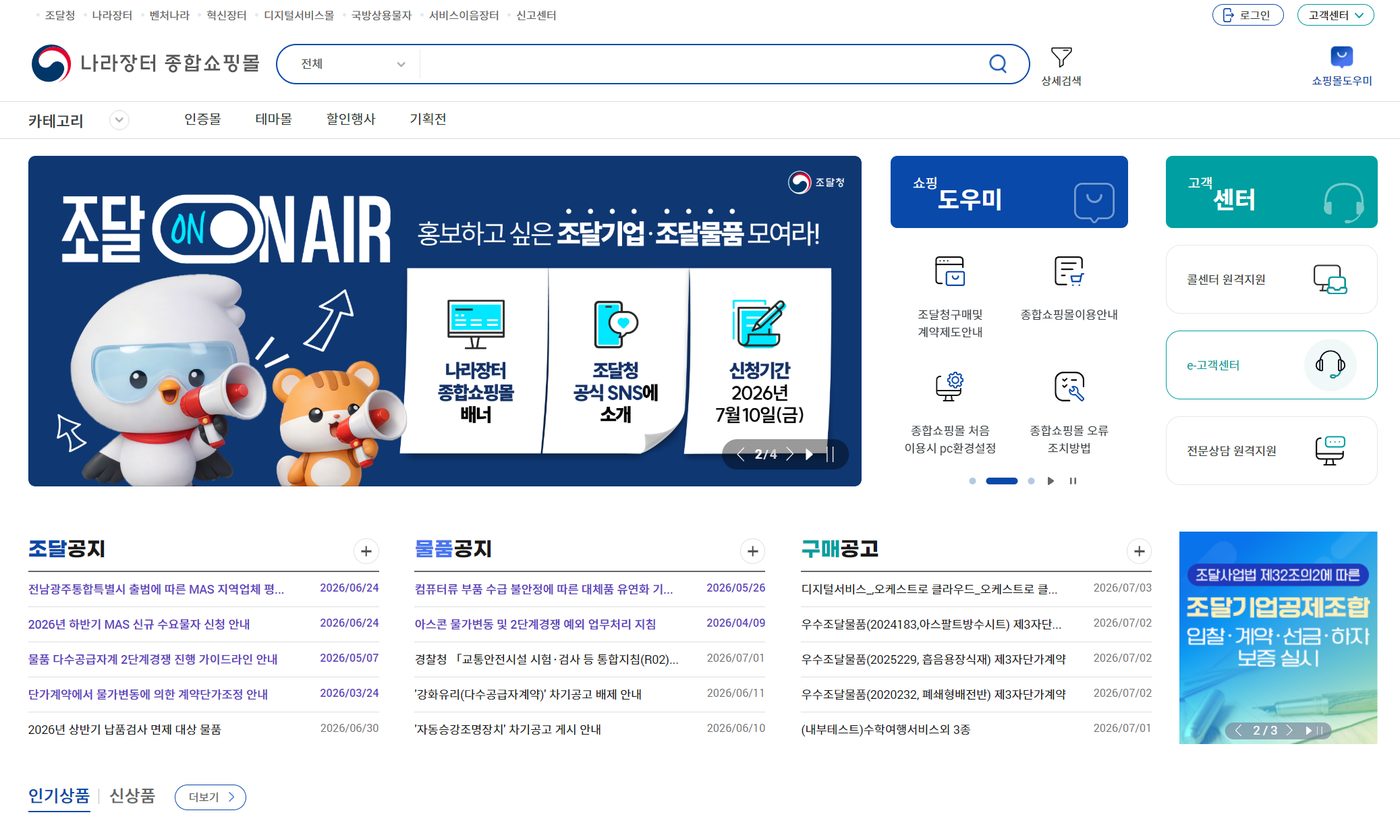Image resolution: width=1400 pixels, height=821 pixels.
Task: Open the 할인행사 menu
Action: [x=351, y=119]
